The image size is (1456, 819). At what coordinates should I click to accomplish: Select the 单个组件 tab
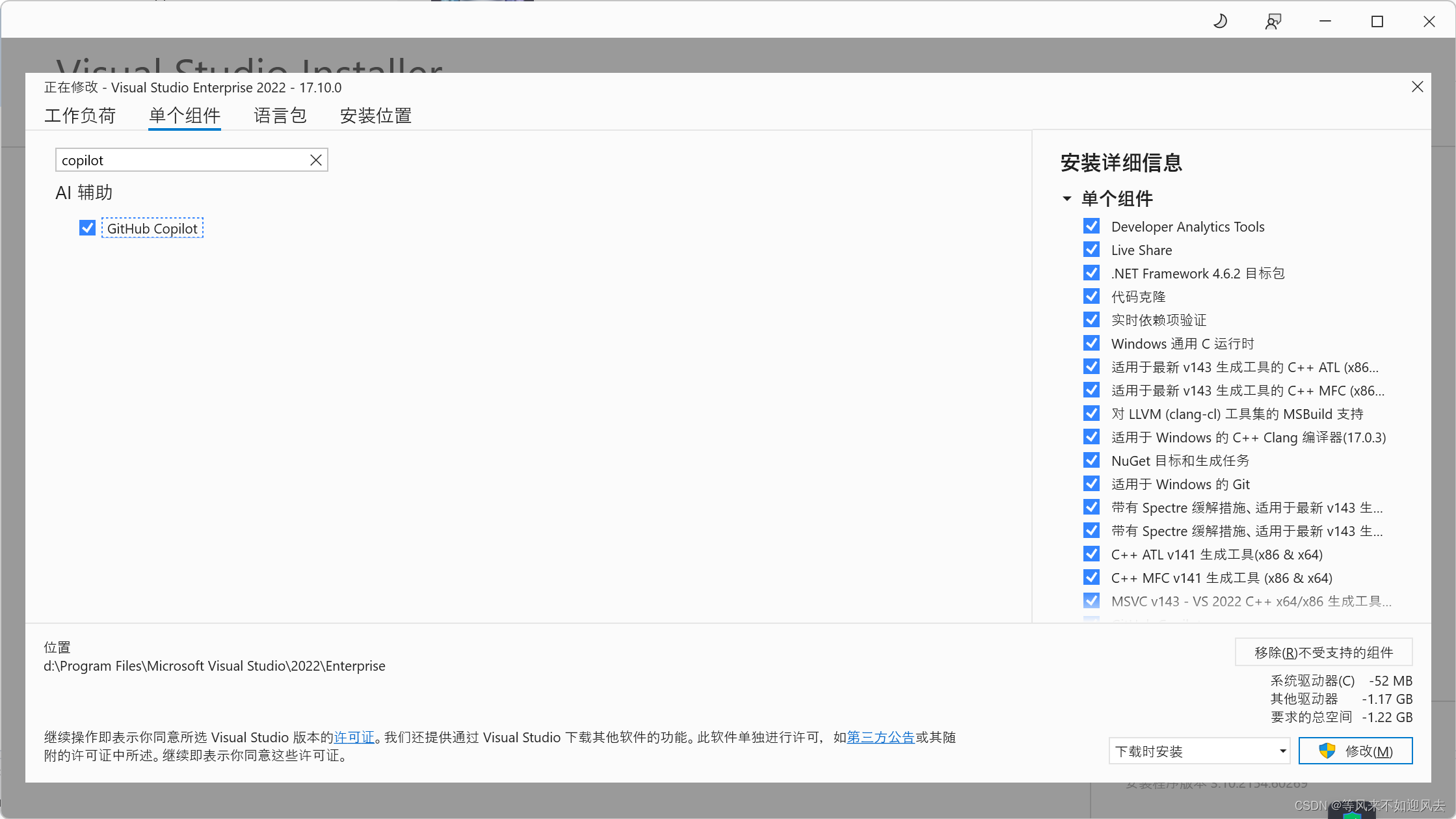185,116
